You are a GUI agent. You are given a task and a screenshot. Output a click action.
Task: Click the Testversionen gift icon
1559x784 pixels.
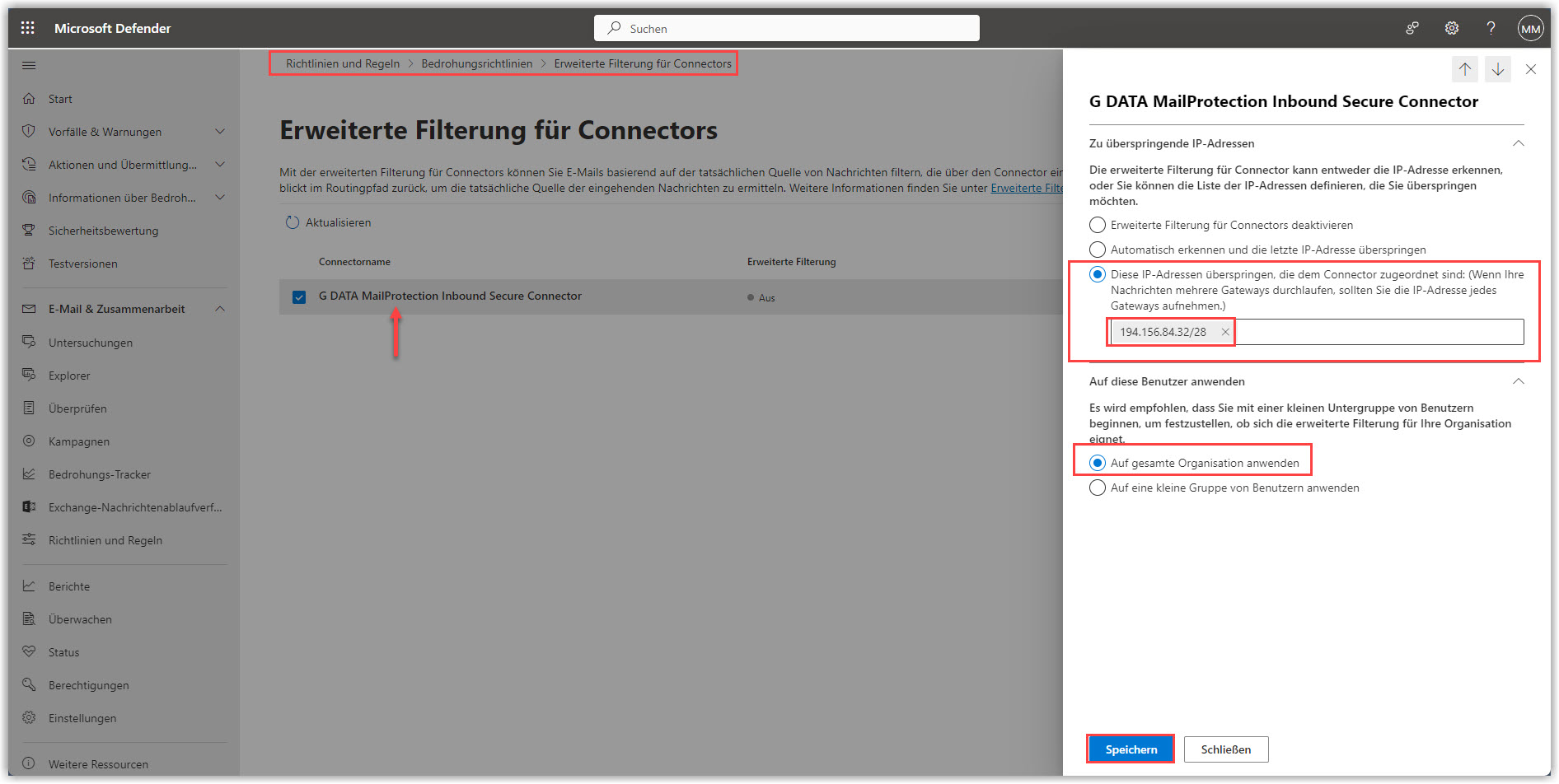(29, 264)
